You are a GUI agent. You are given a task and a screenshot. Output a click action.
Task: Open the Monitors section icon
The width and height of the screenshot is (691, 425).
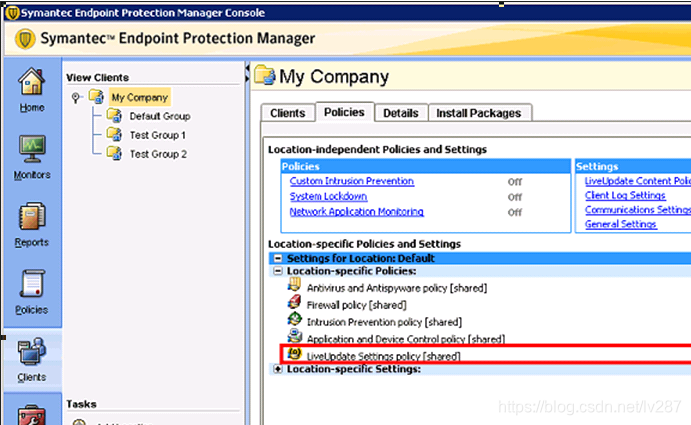click(x=32, y=149)
